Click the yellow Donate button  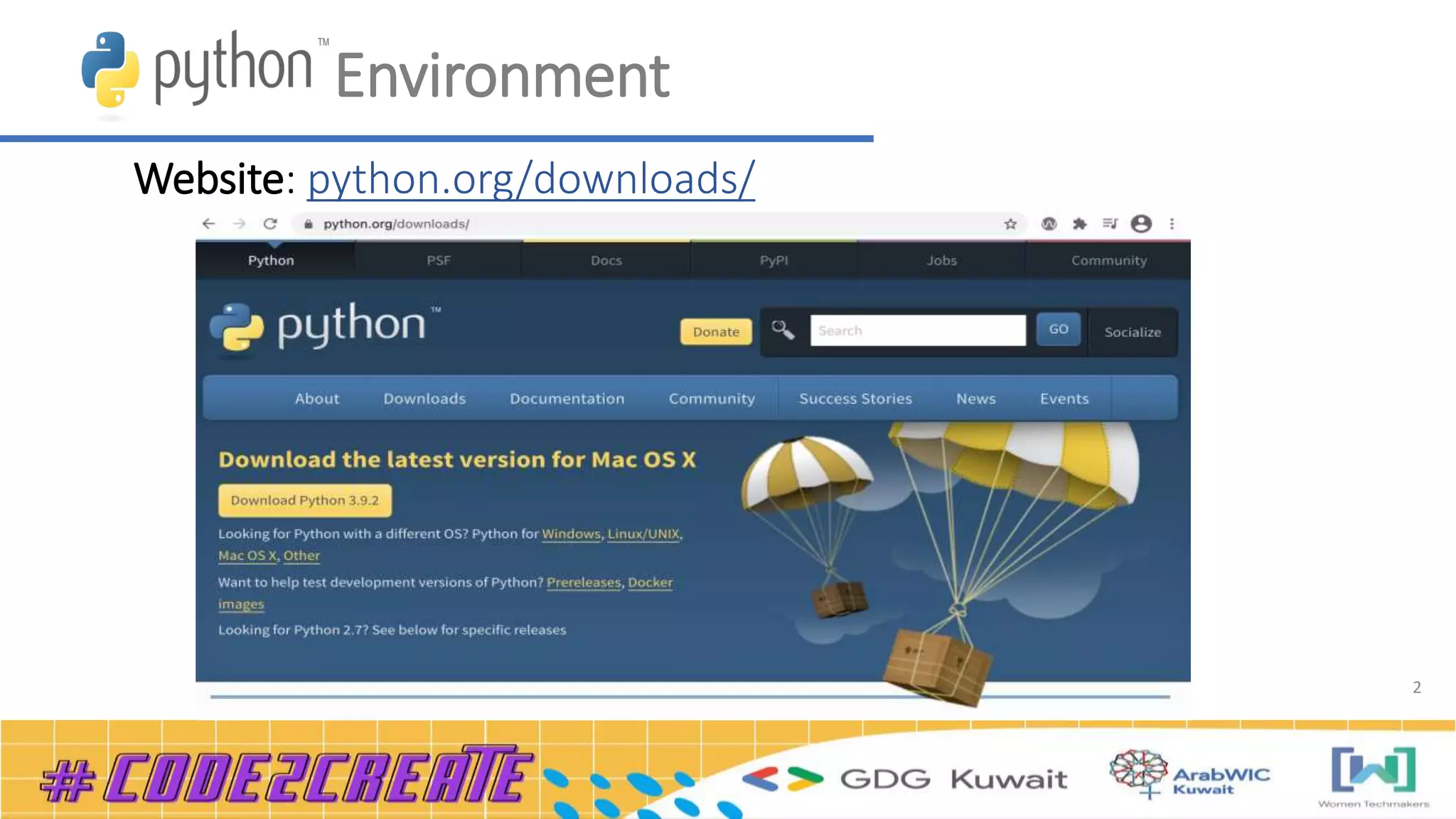pyautogui.click(x=716, y=331)
